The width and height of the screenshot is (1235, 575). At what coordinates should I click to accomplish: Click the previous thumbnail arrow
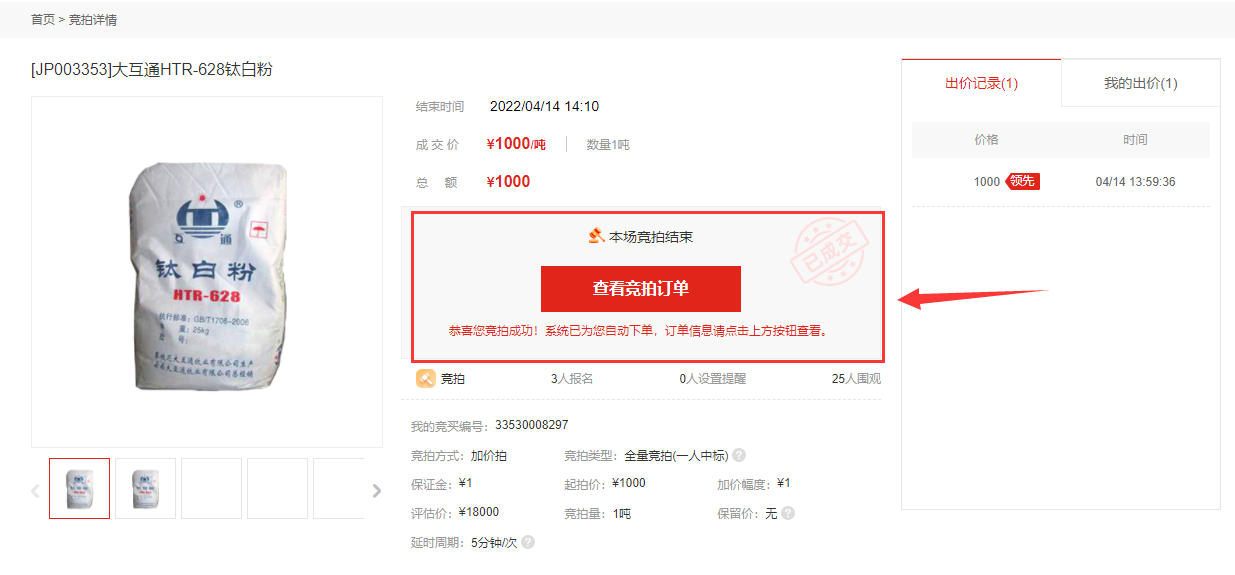click(36, 490)
